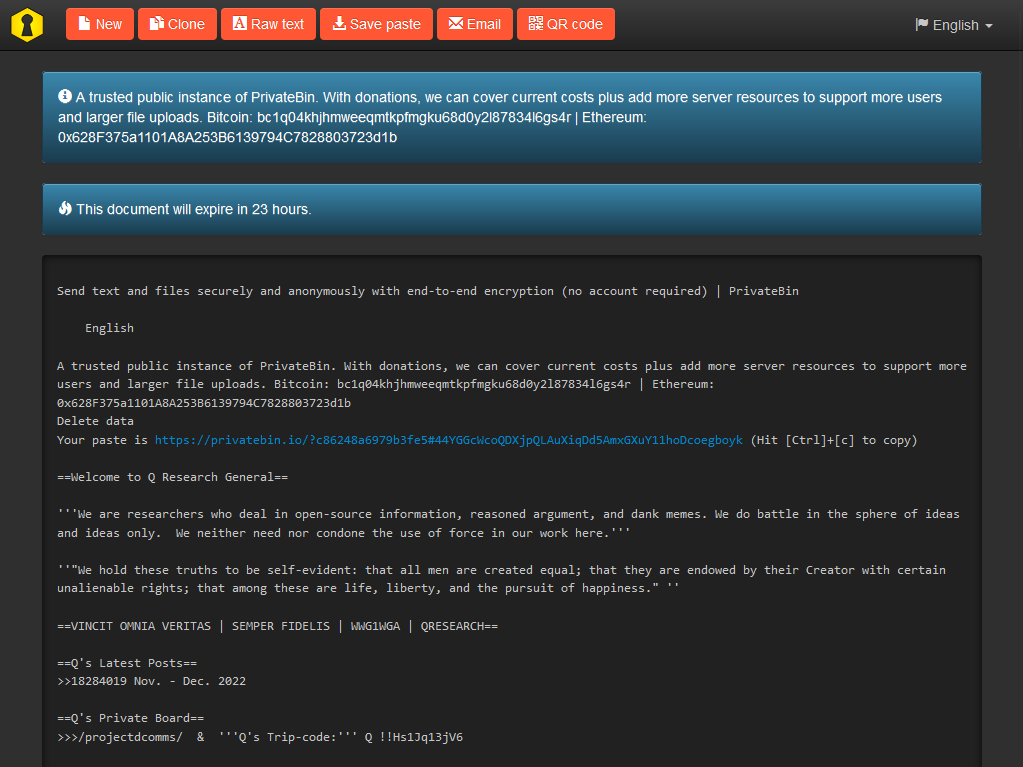The height and width of the screenshot is (767, 1023).
Task: Click the '==Q's Latest Posts==' heading
Action: [x=127, y=663]
